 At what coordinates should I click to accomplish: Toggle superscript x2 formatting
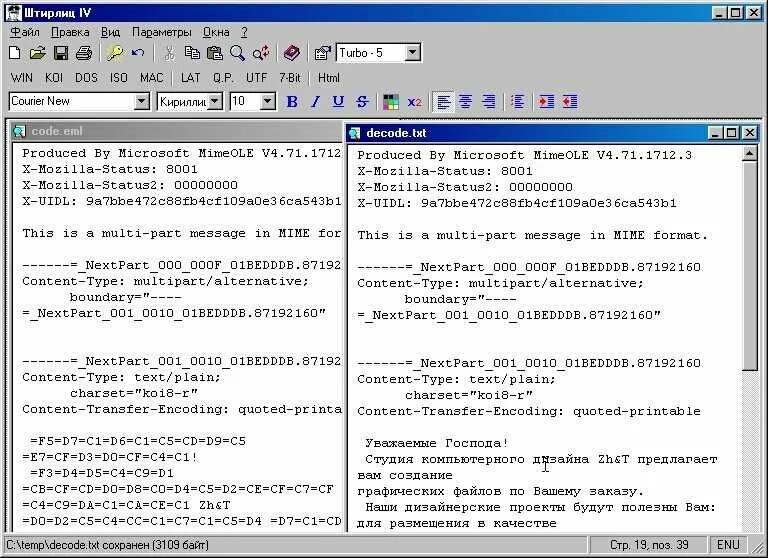[414, 101]
